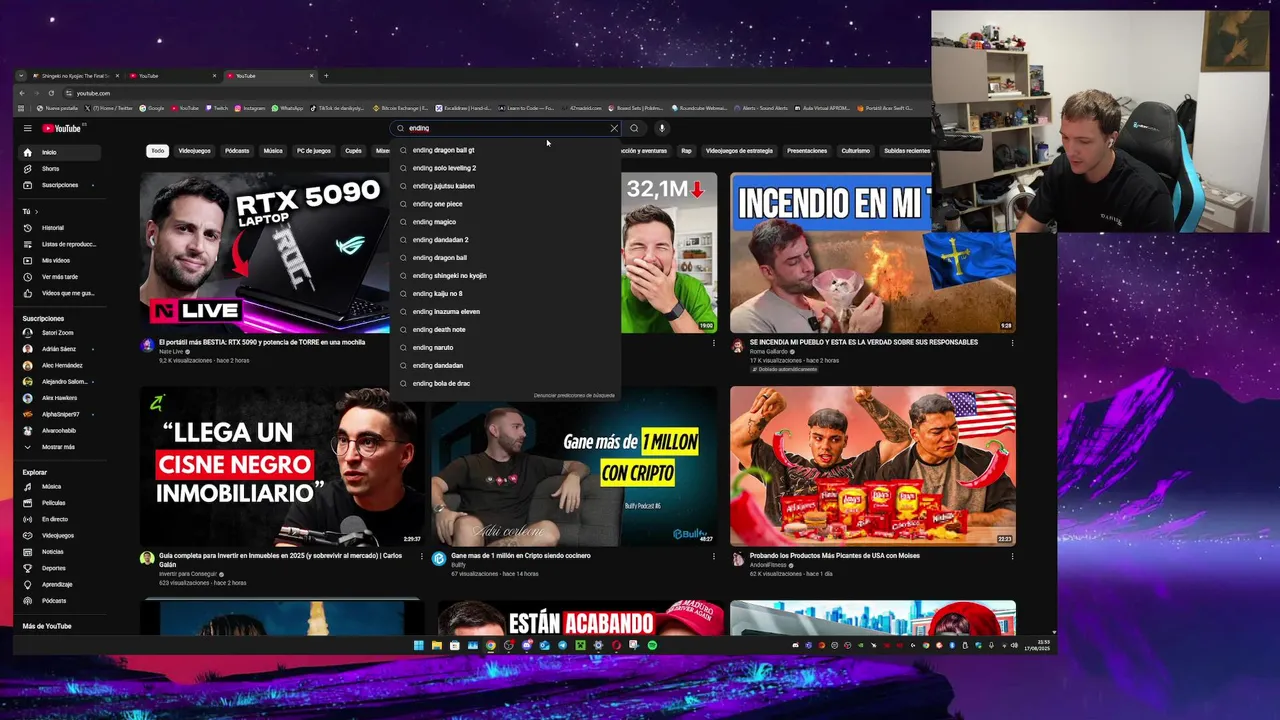Open Alex Hawkers subscription channel
Viewport: 1280px width, 720px height.
pyautogui.click(x=60, y=398)
